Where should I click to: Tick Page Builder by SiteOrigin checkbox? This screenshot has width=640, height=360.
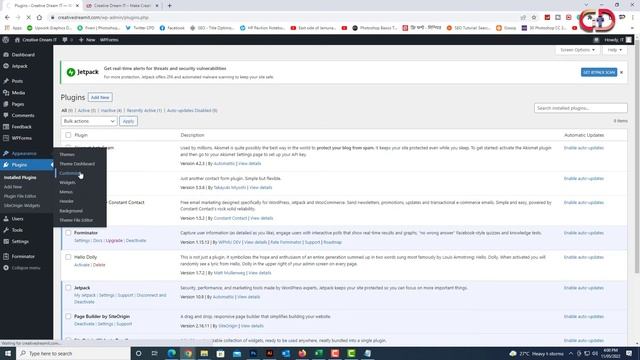[x=68, y=316]
